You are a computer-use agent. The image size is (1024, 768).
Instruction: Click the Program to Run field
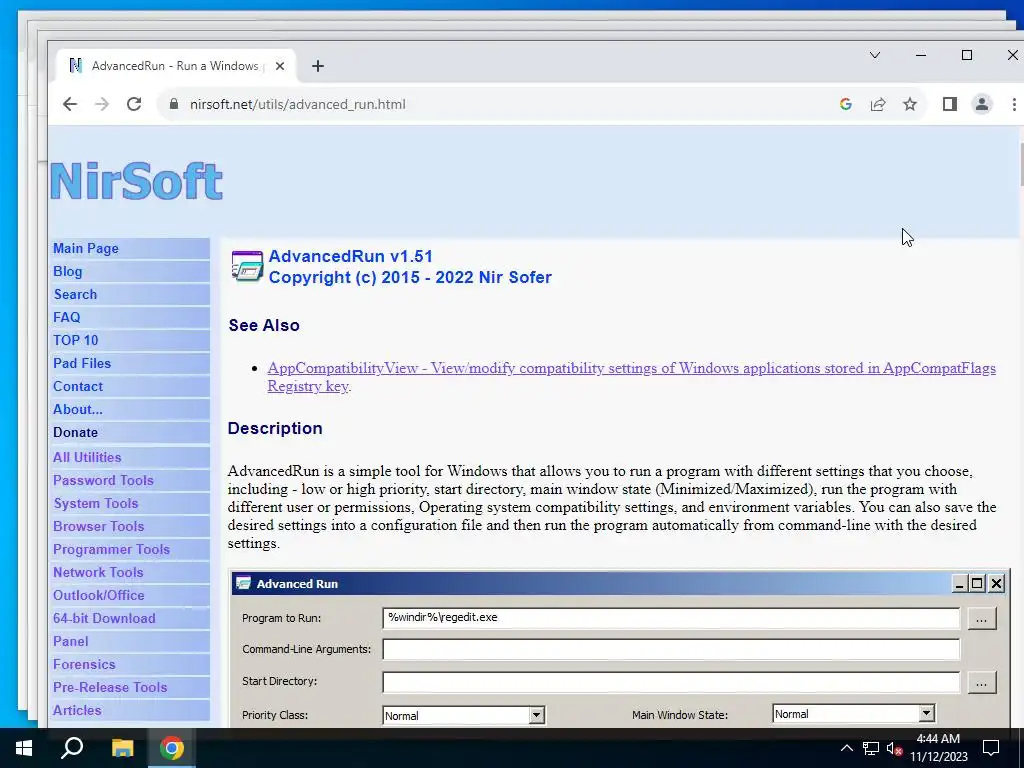671,618
